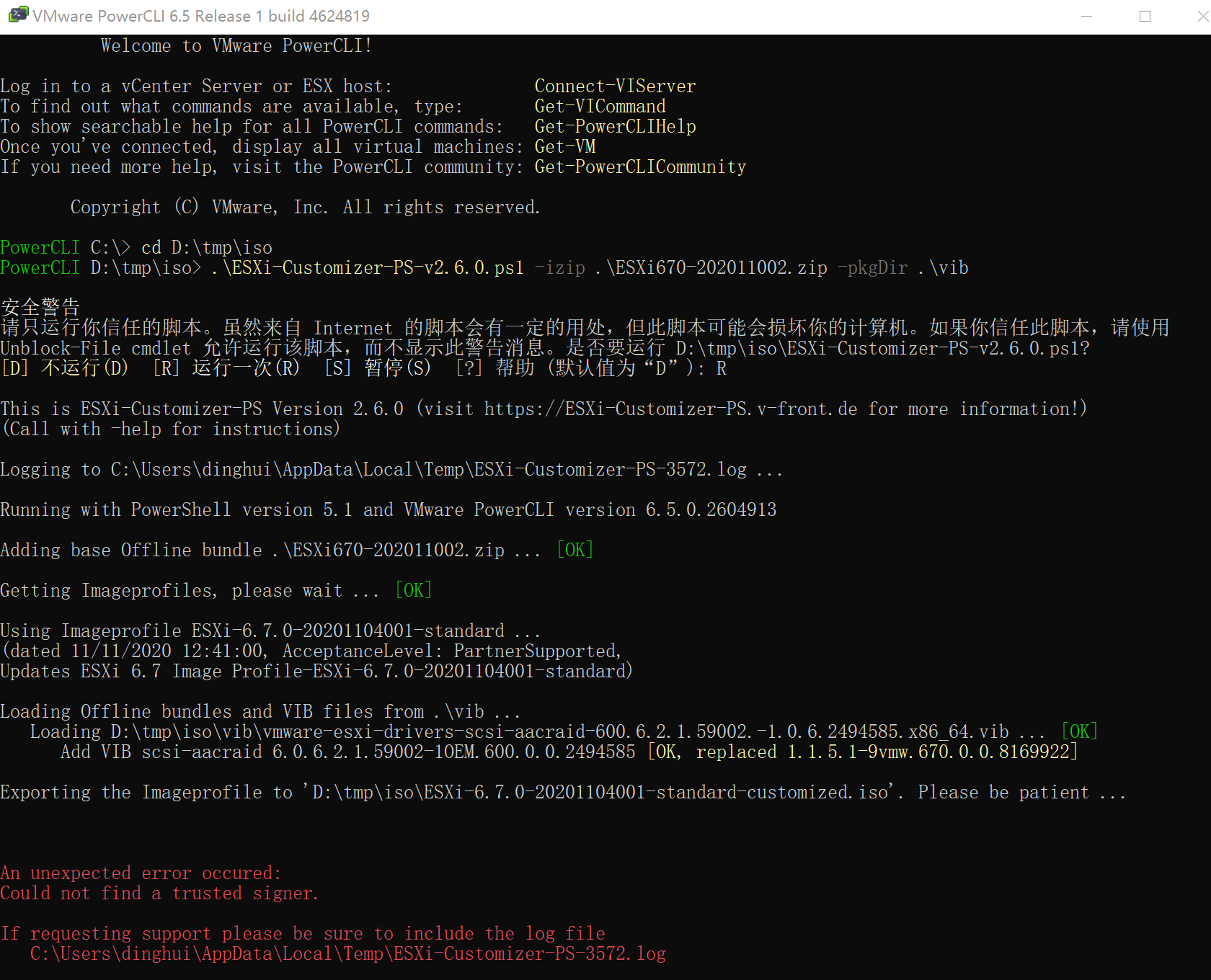Click the green [OK] after 'Getting Imageprofiles'
This screenshot has width=1211, height=980.
(413, 590)
